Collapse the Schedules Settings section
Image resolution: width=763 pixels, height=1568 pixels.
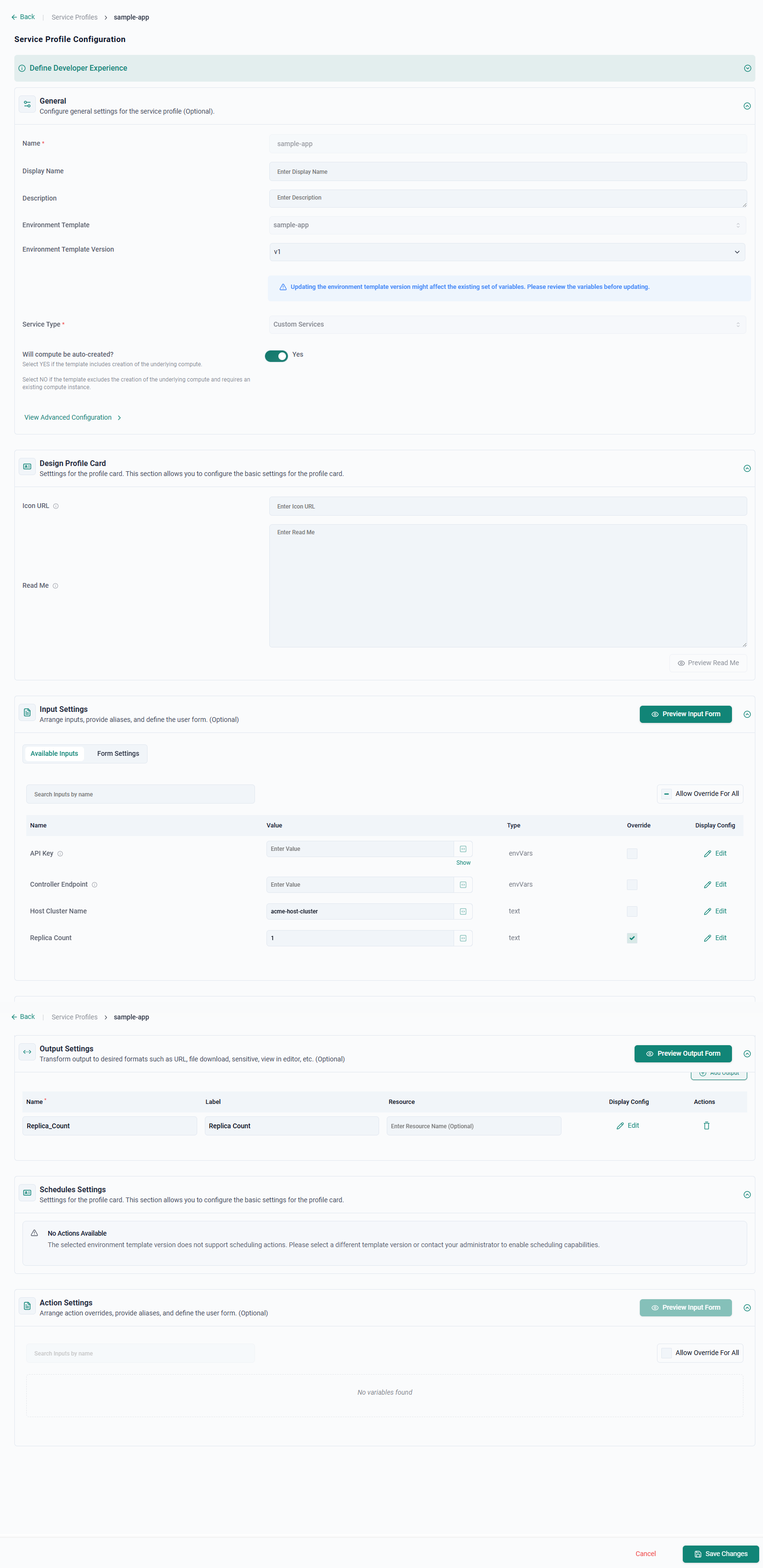747,1194
